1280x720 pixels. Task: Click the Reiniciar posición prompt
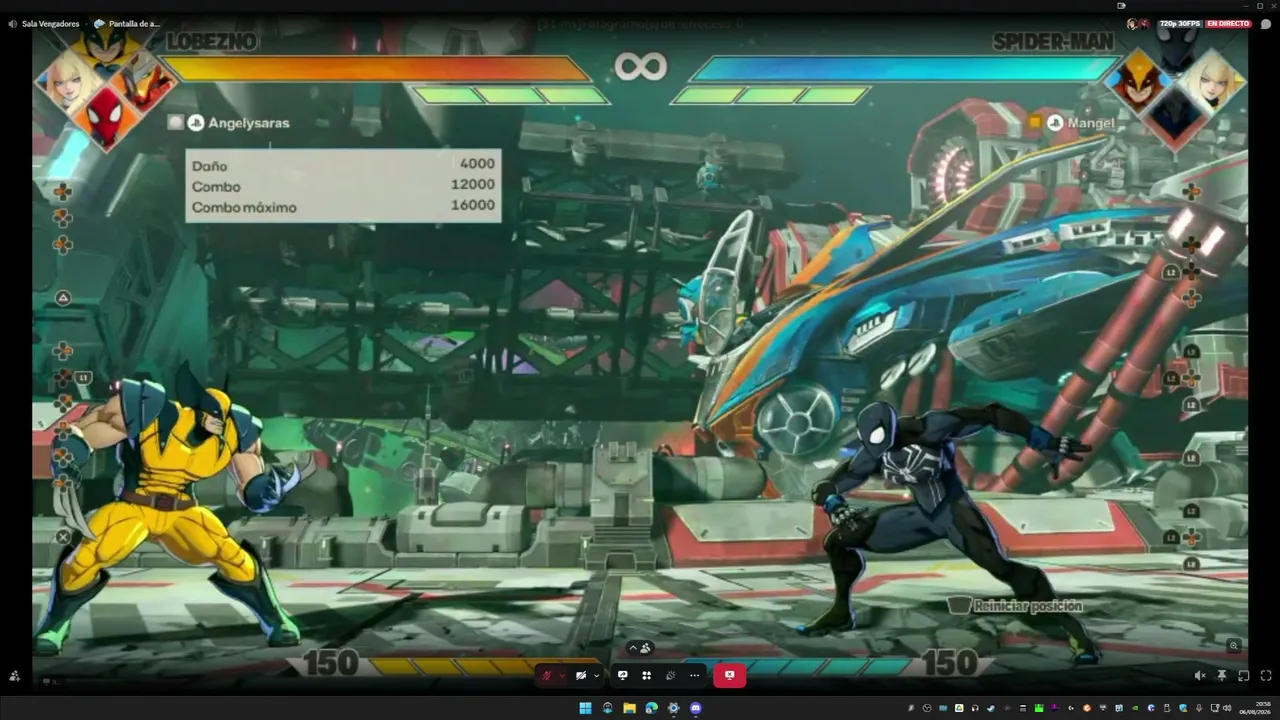(x=1015, y=606)
